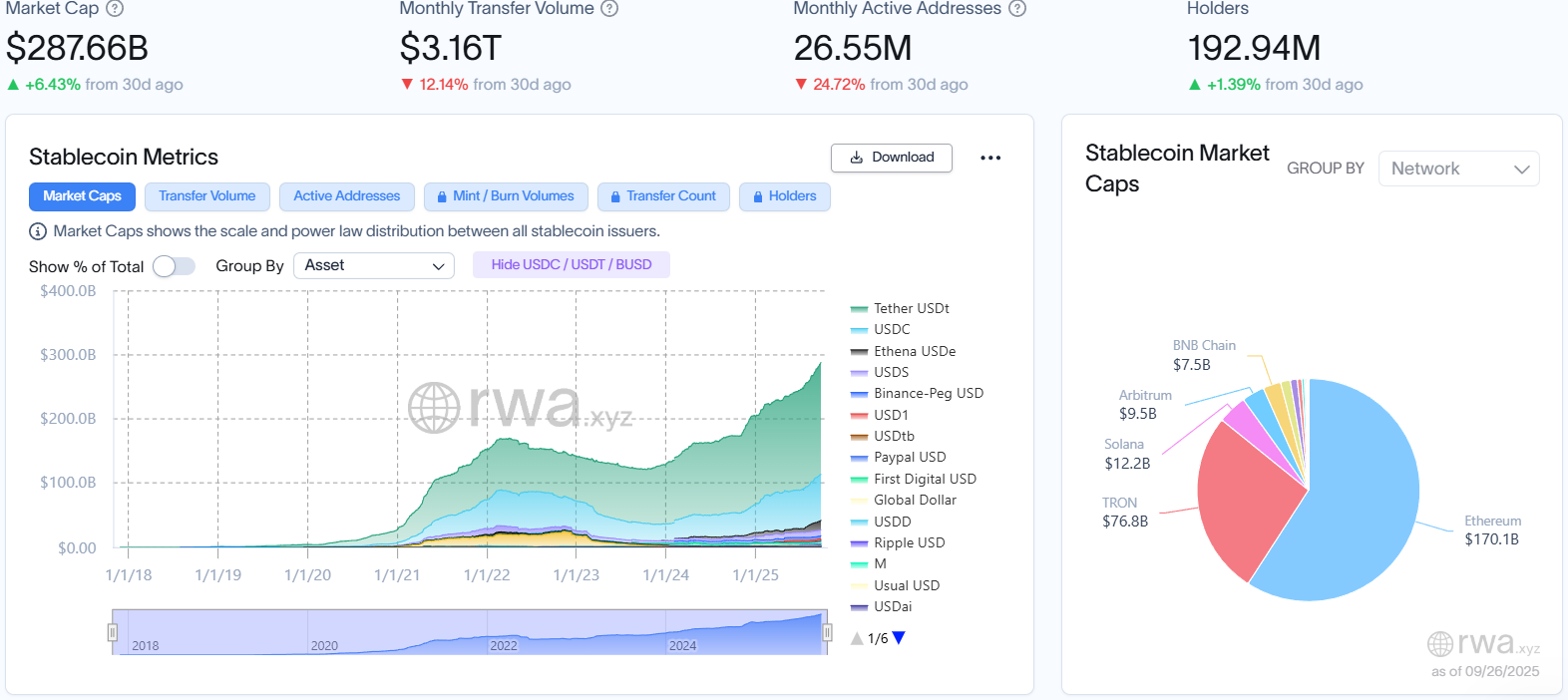Toggle Ripple USD legend entry
The image size is (1568, 700).
[x=898, y=543]
